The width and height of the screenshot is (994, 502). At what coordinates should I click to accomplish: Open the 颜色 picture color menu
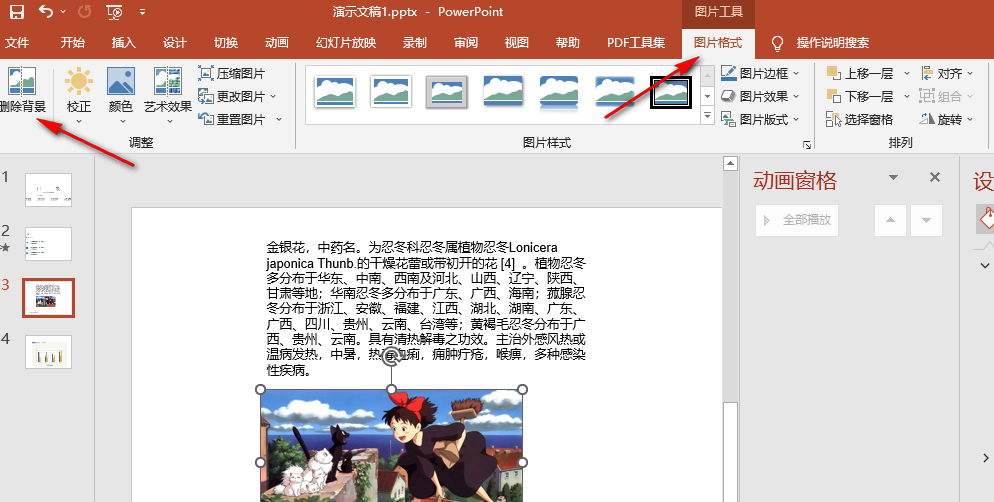click(x=120, y=96)
